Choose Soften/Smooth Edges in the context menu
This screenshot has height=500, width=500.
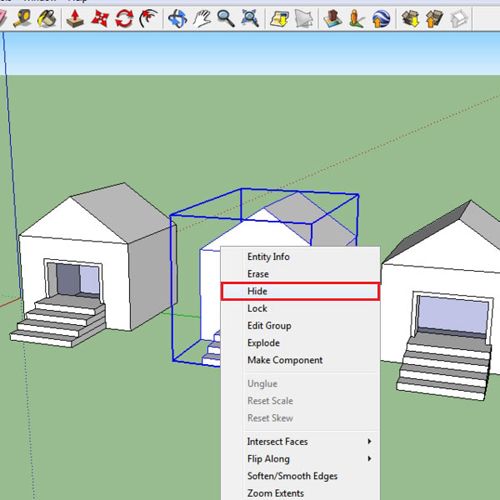point(300,476)
